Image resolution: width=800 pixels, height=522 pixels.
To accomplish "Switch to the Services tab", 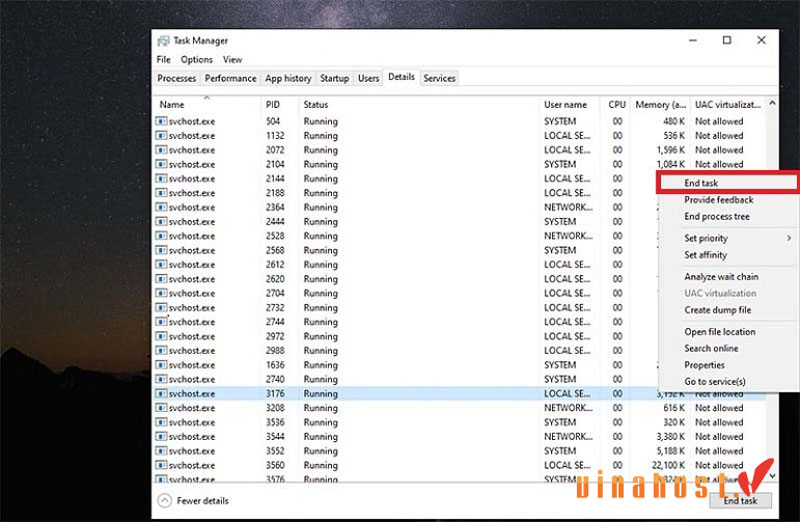I will 439,78.
